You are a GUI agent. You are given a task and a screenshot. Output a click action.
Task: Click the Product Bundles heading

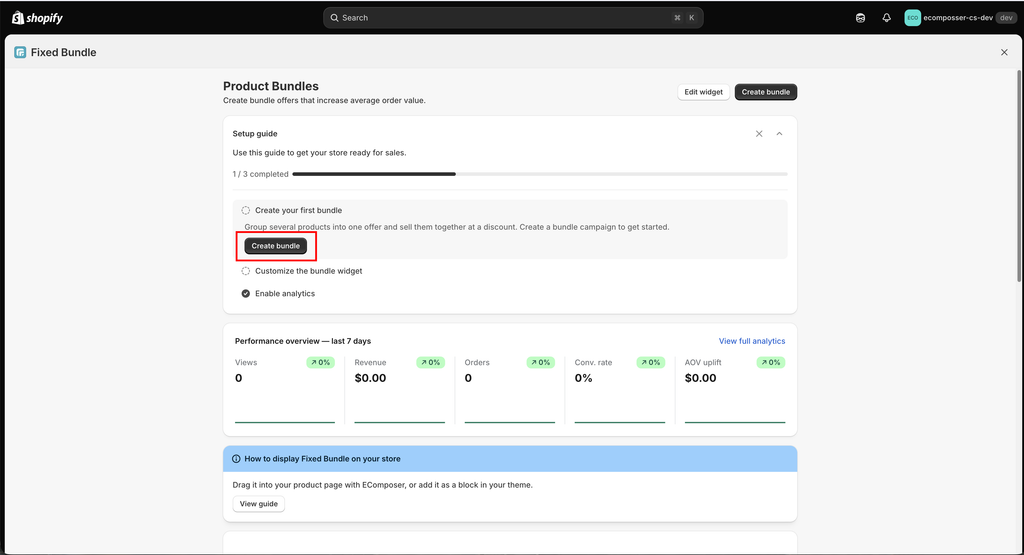(x=271, y=86)
